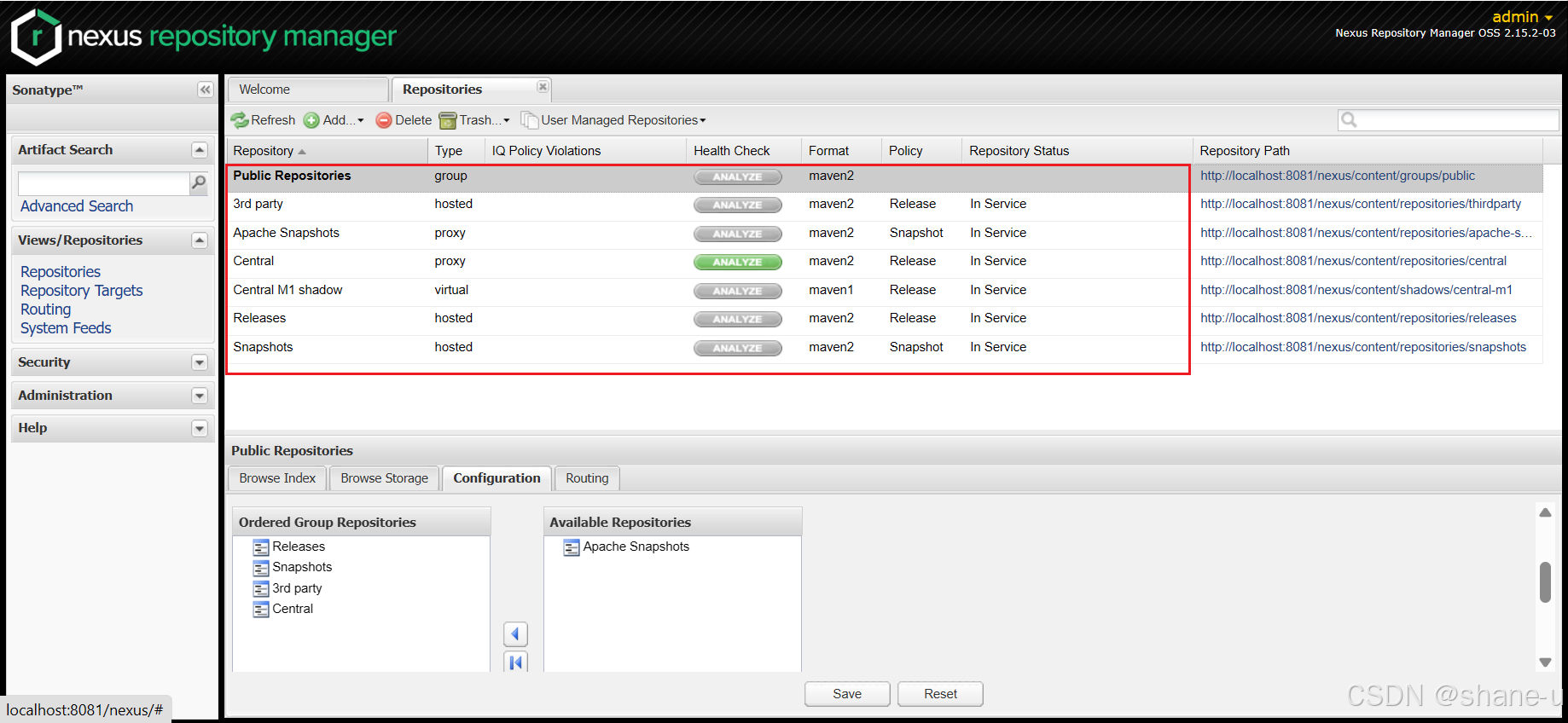
Task: Click the ANALYZE button for Releases row
Action: point(737,319)
